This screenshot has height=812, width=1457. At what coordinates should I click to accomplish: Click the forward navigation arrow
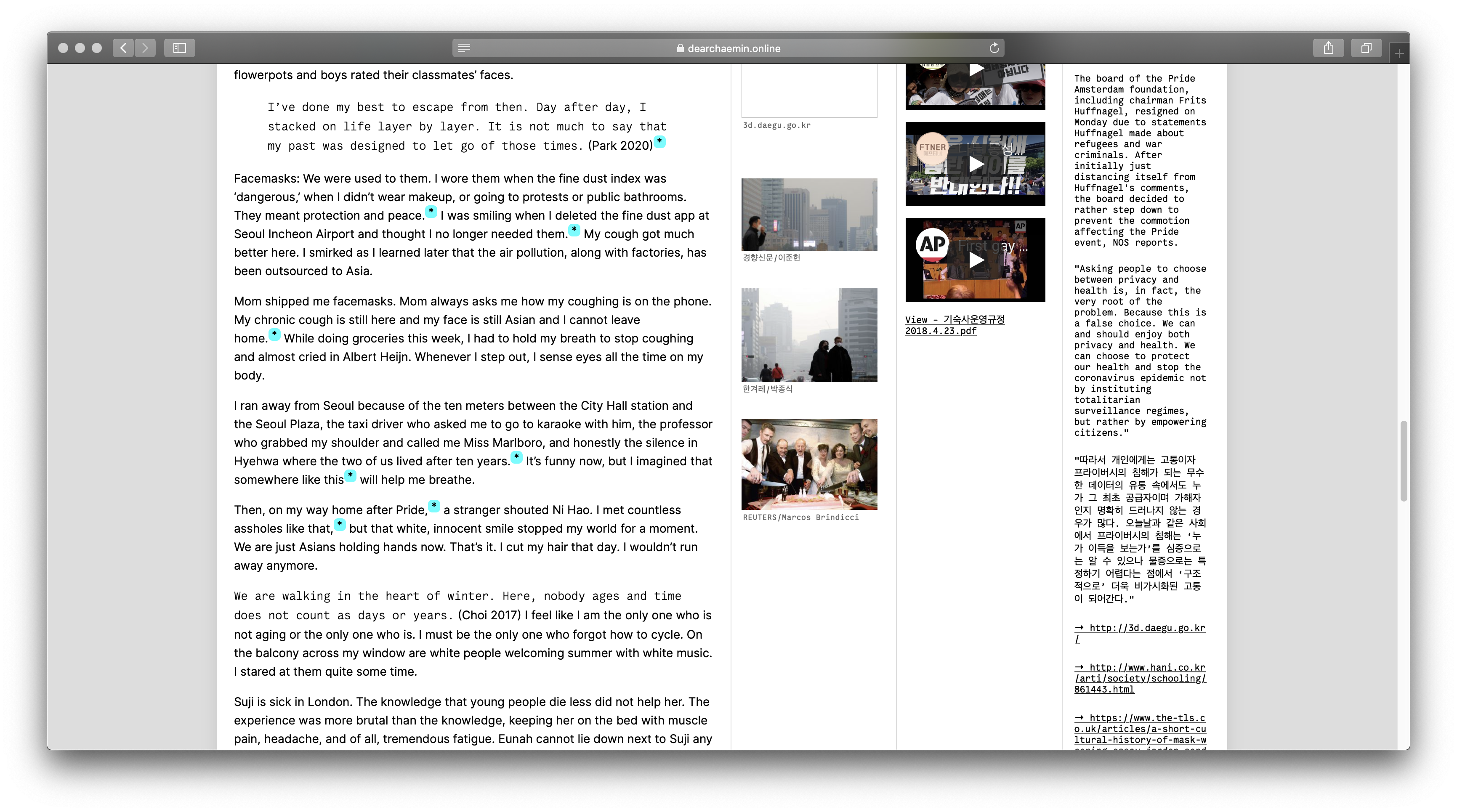click(x=145, y=48)
